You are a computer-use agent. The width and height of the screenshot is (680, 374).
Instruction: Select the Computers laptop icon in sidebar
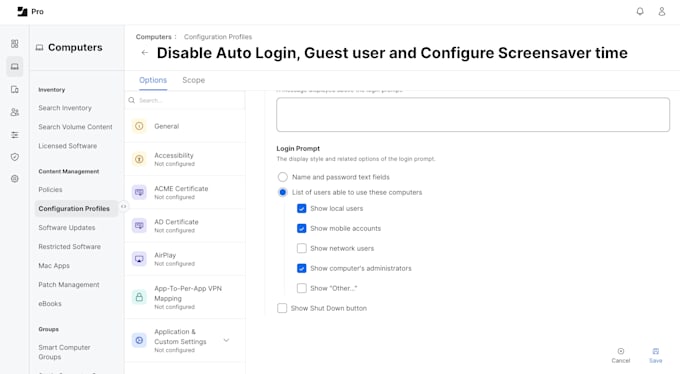pos(15,66)
